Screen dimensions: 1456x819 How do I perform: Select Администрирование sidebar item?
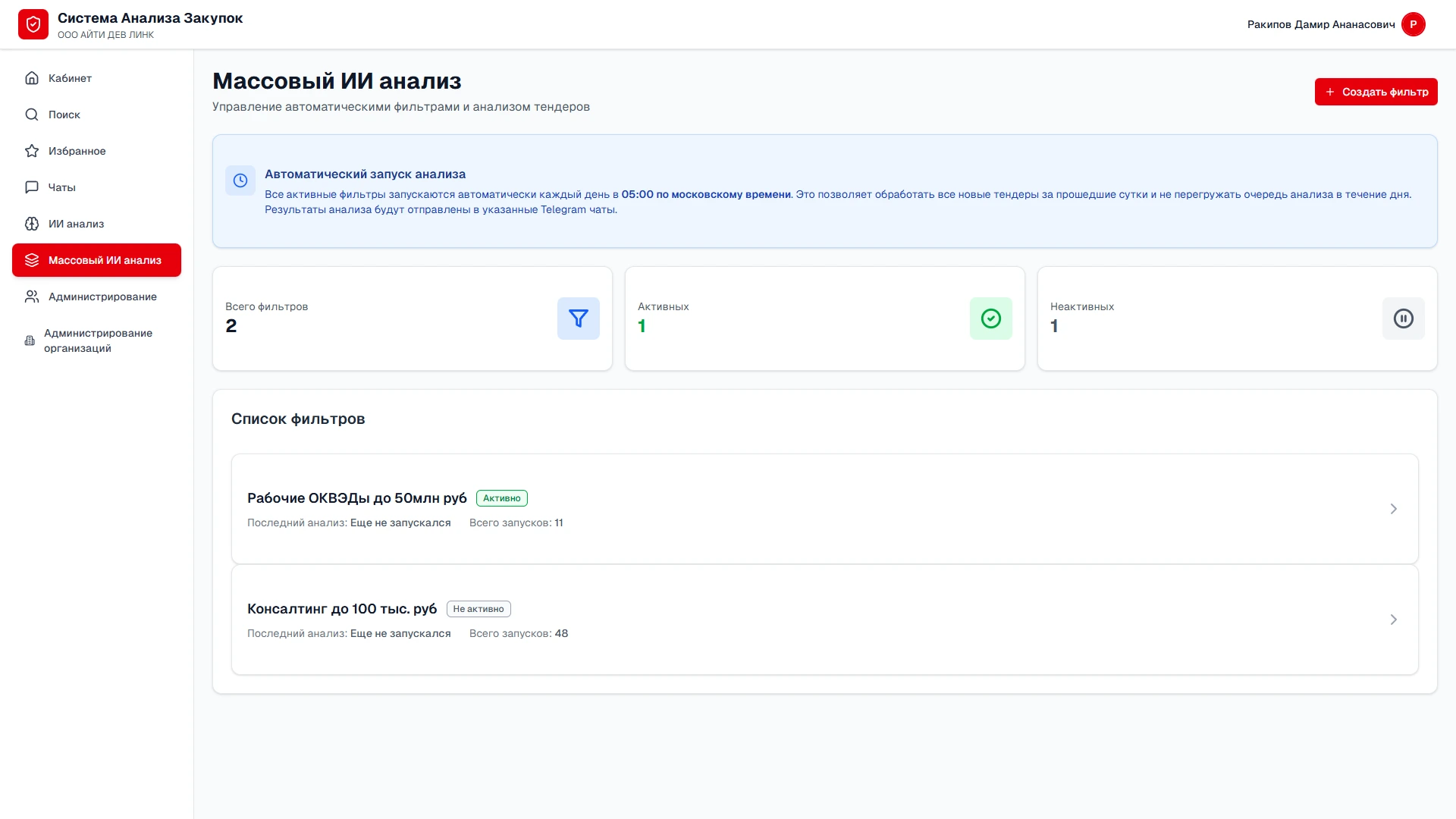click(102, 297)
